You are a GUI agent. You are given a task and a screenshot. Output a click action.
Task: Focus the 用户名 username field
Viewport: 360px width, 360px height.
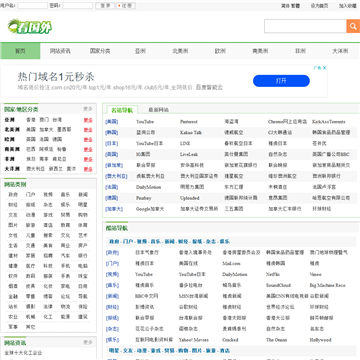(x=32, y=6)
